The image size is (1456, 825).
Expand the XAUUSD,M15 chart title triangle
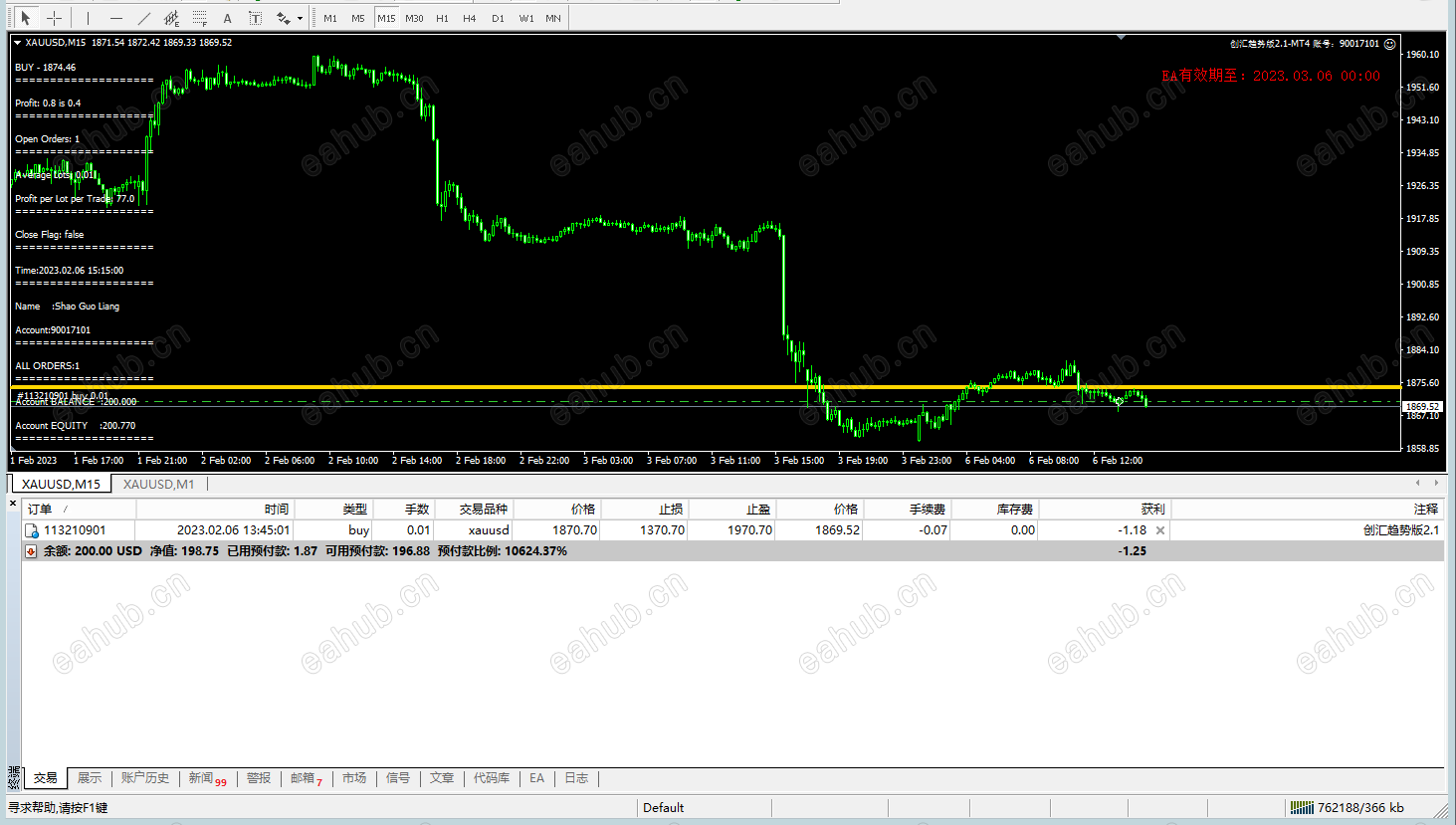[18, 43]
